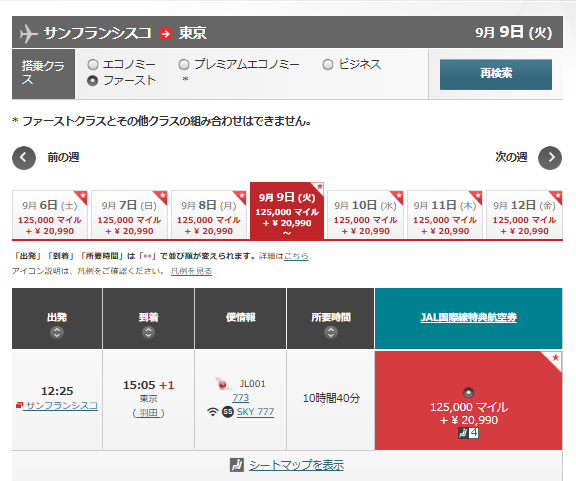This screenshot has width=576, height=481.
Task: Select the ビジネス class radio button
Action: (328, 65)
